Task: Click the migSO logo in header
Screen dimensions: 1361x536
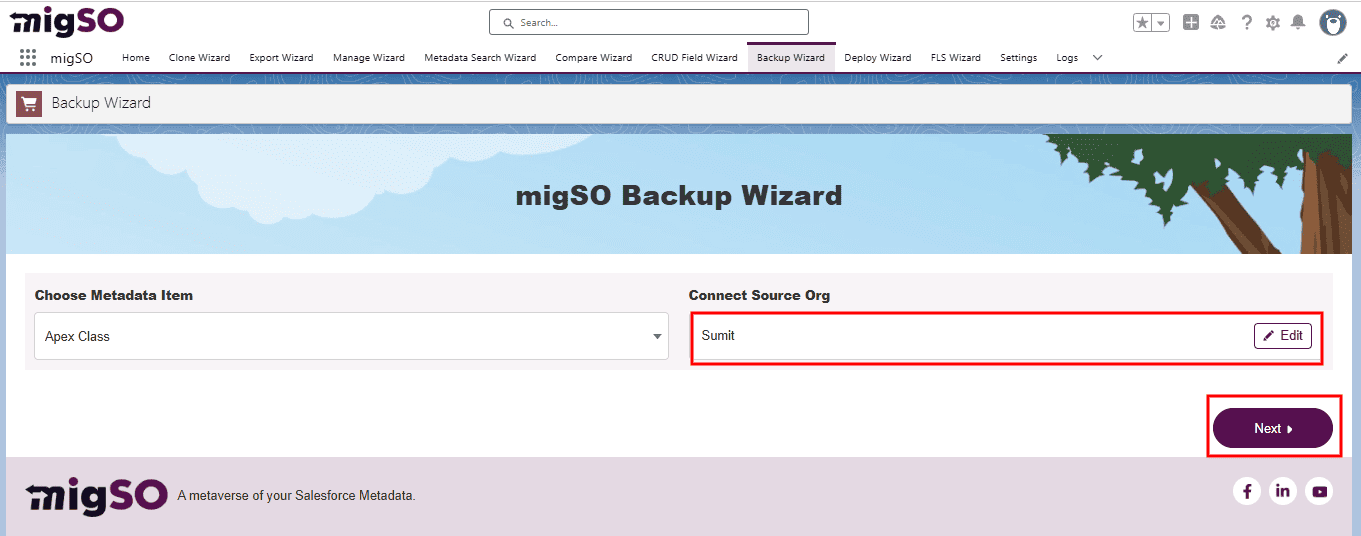Action: click(x=66, y=20)
